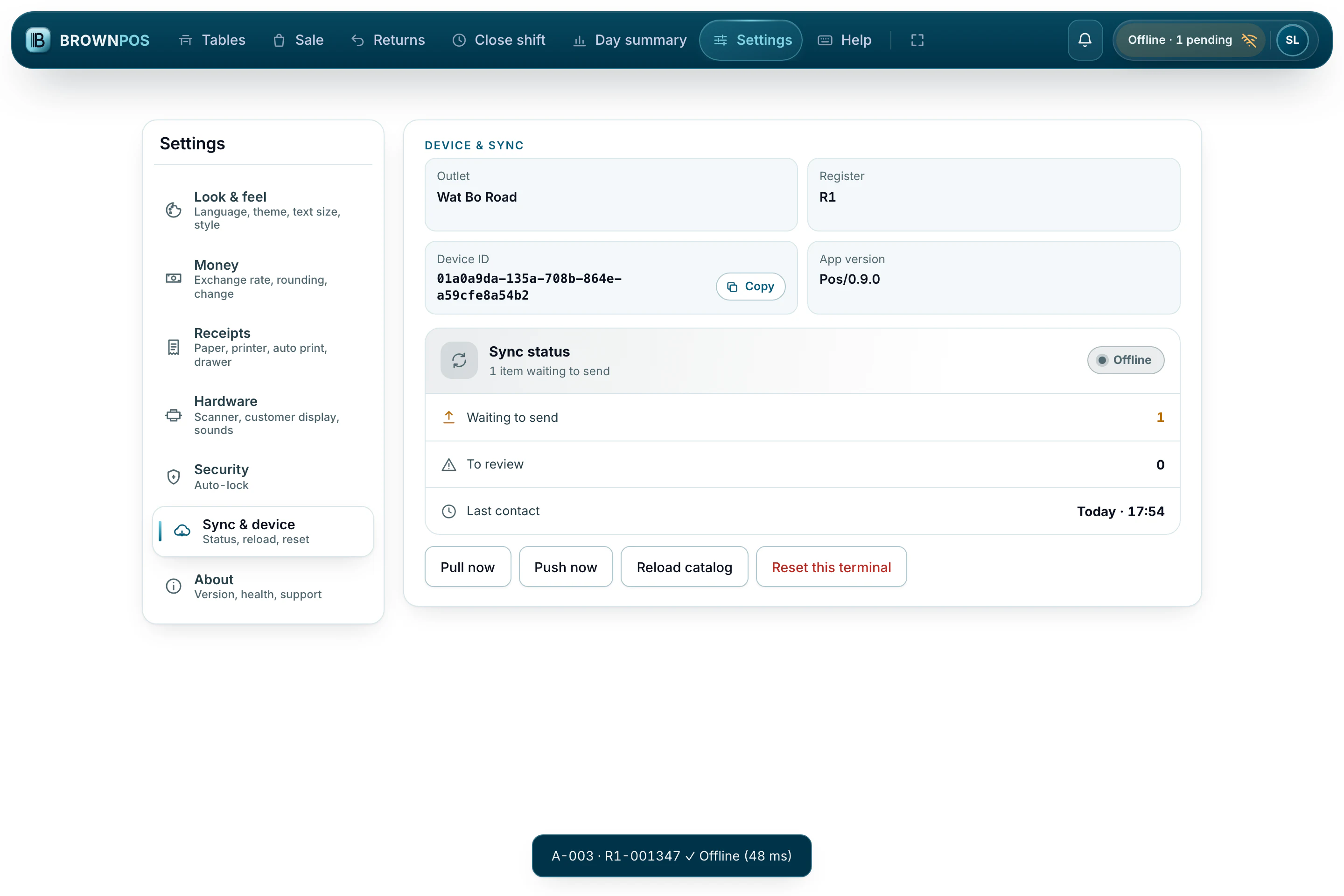The image size is (1344, 896).
Task: Open the Help page
Action: tap(845, 40)
